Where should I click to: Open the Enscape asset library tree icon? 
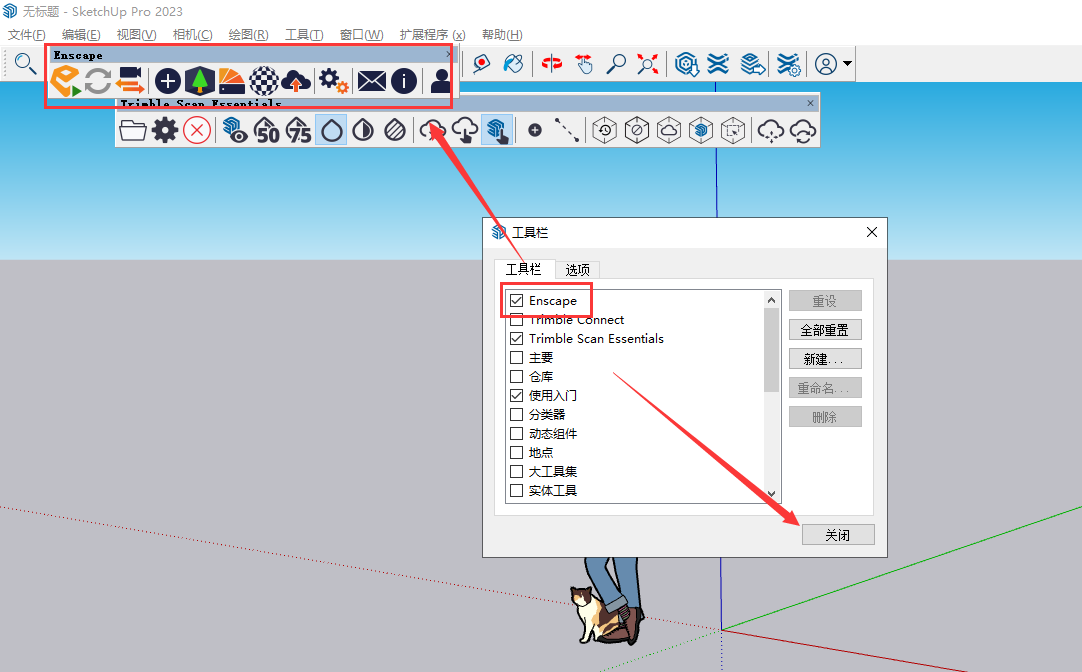(199, 81)
